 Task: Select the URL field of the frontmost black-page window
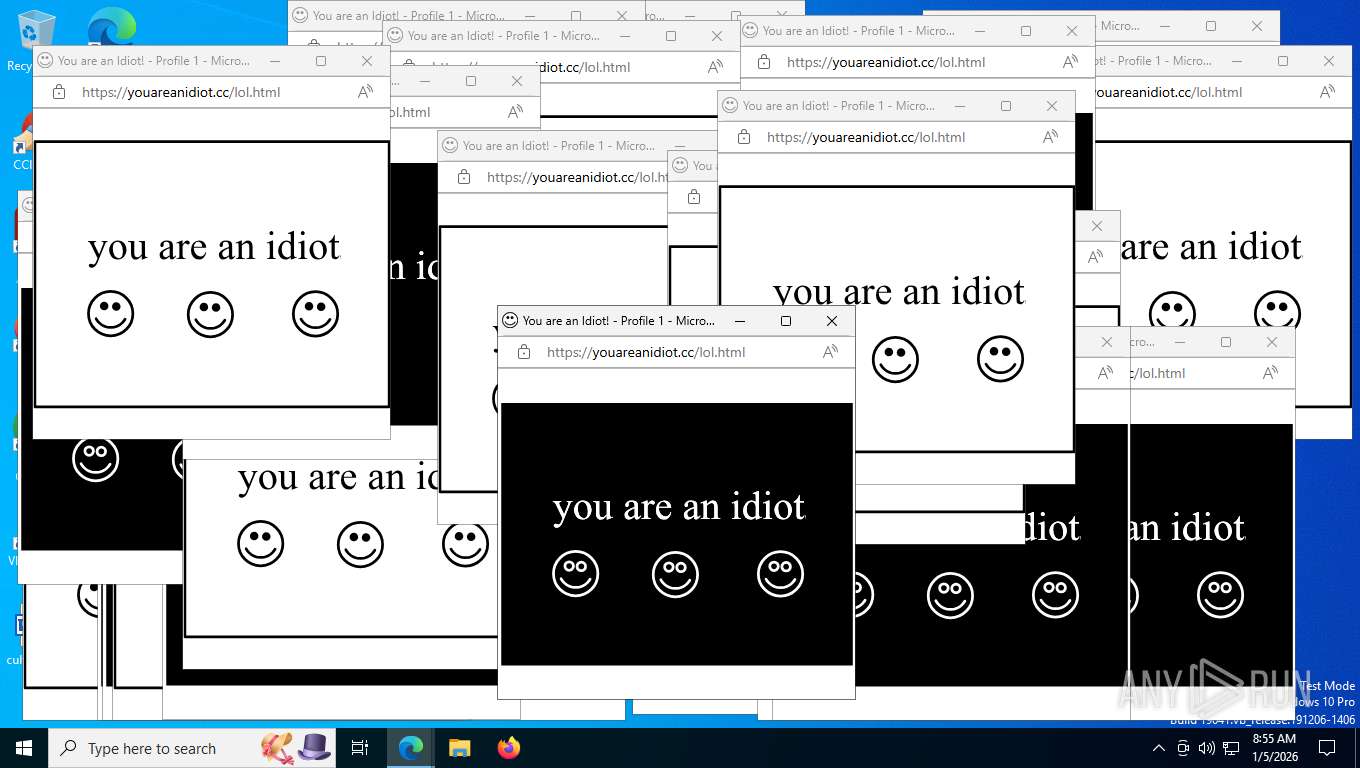coord(646,352)
